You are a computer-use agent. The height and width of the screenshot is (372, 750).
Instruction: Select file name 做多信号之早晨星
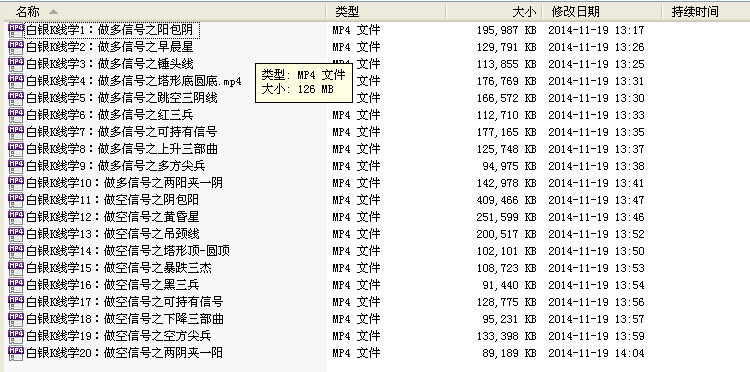pos(145,47)
